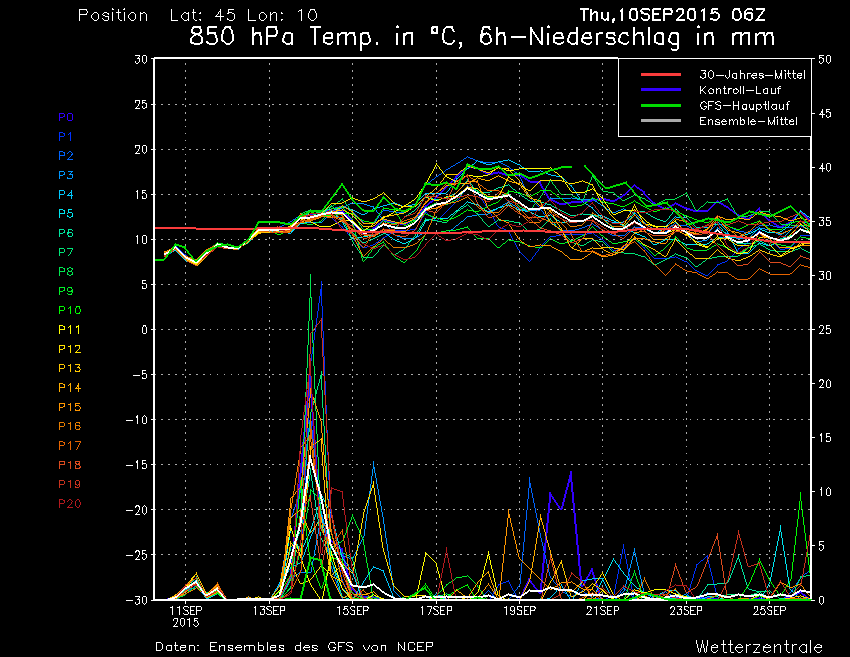Select ensemble member label P5
This screenshot has width=850, height=657.
point(66,214)
